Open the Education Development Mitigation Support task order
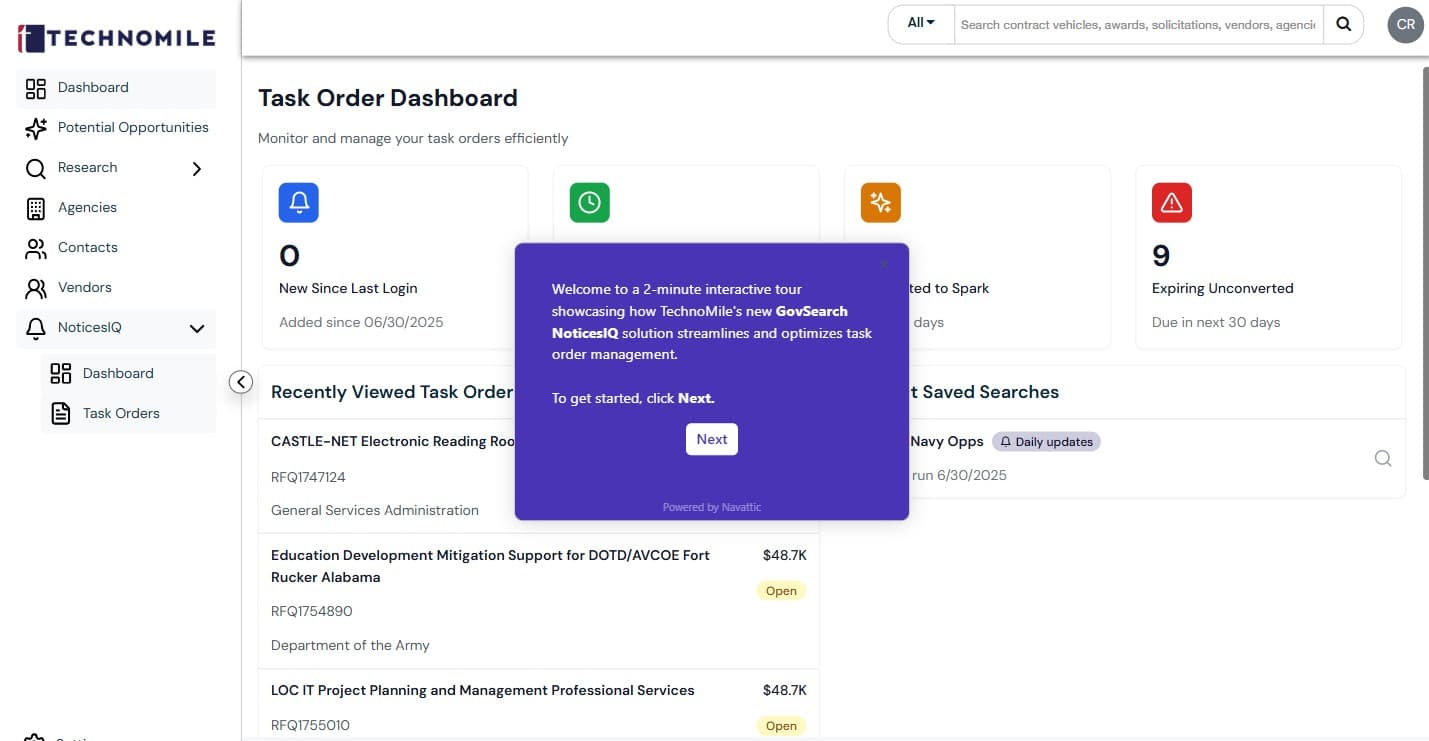This screenshot has width=1429, height=741. click(490, 566)
